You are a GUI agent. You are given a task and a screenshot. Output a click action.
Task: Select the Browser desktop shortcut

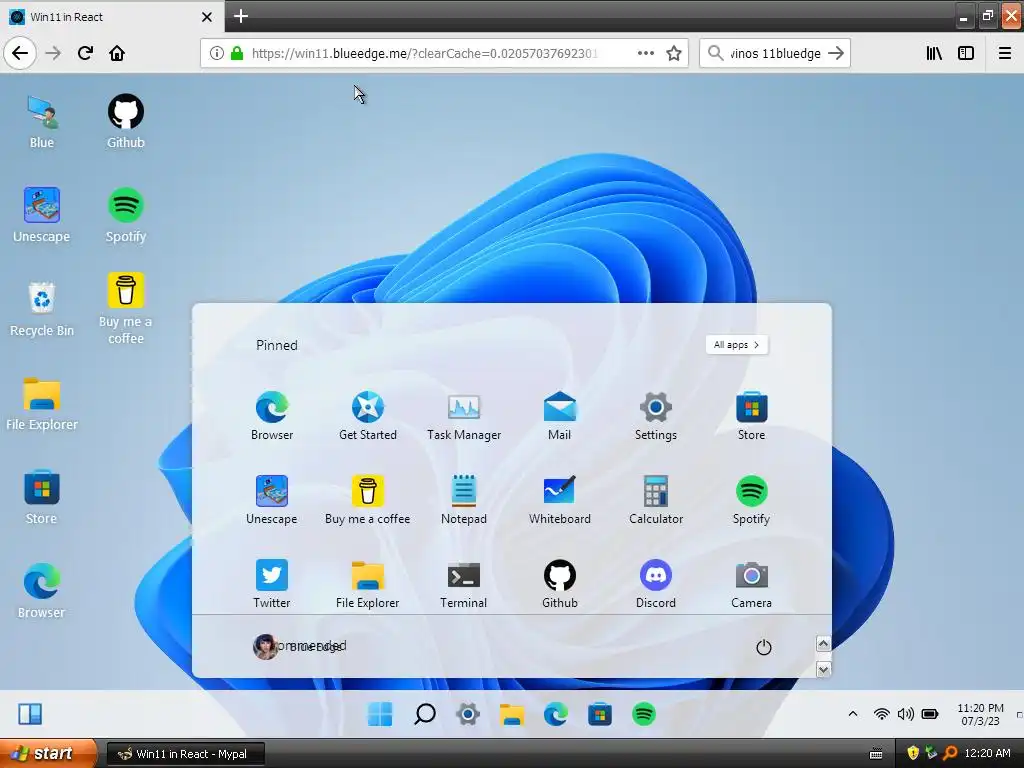42,591
